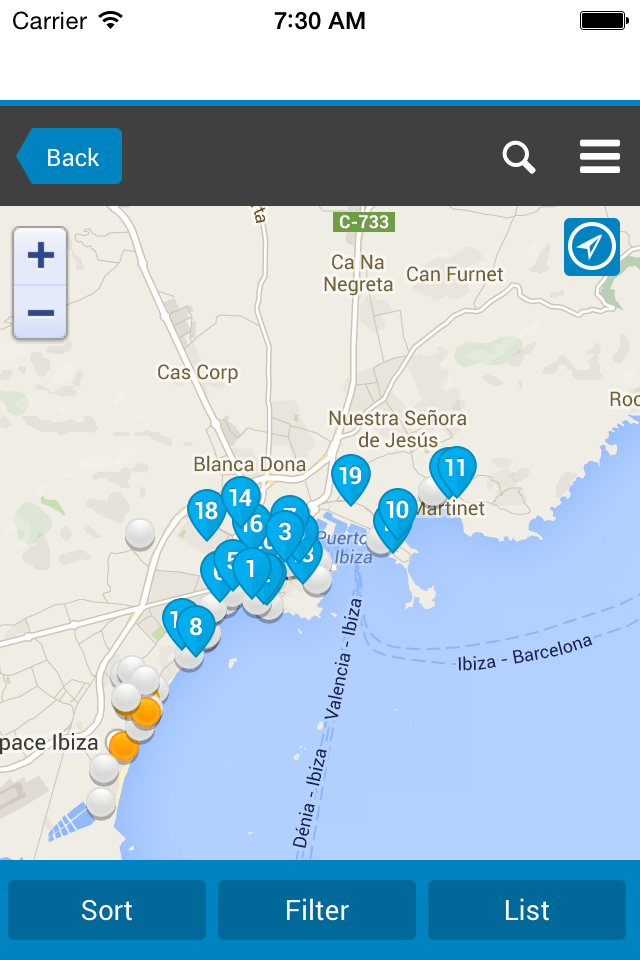640x960 pixels.
Task: Switch to List view
Action: [x=527, y=910]
